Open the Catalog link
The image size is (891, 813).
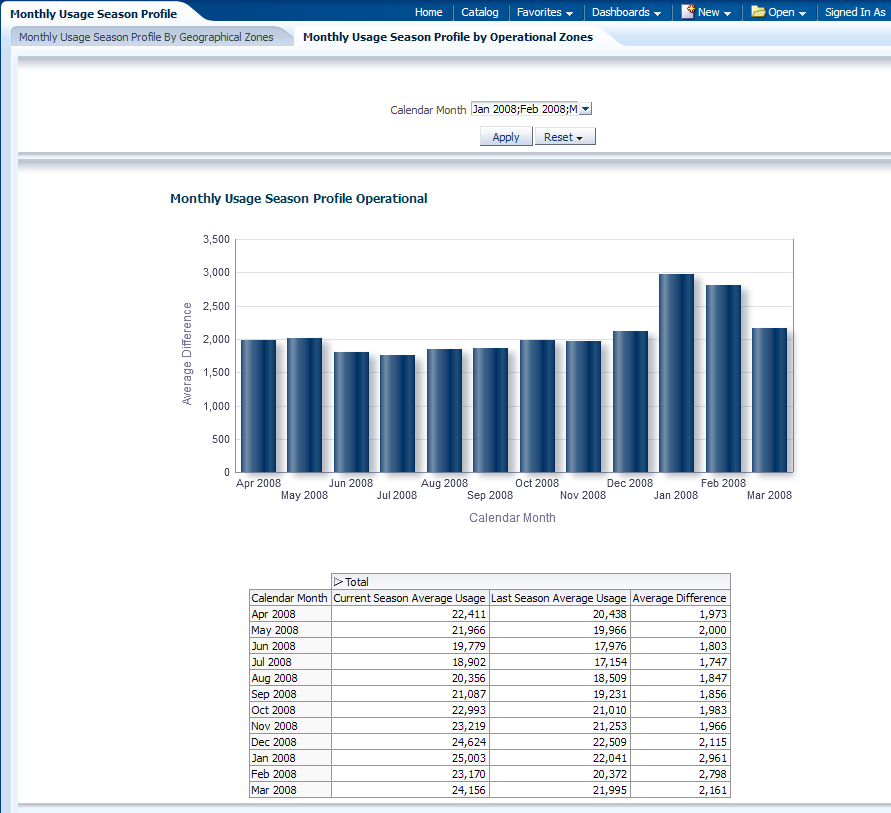[x=480, y=12]
